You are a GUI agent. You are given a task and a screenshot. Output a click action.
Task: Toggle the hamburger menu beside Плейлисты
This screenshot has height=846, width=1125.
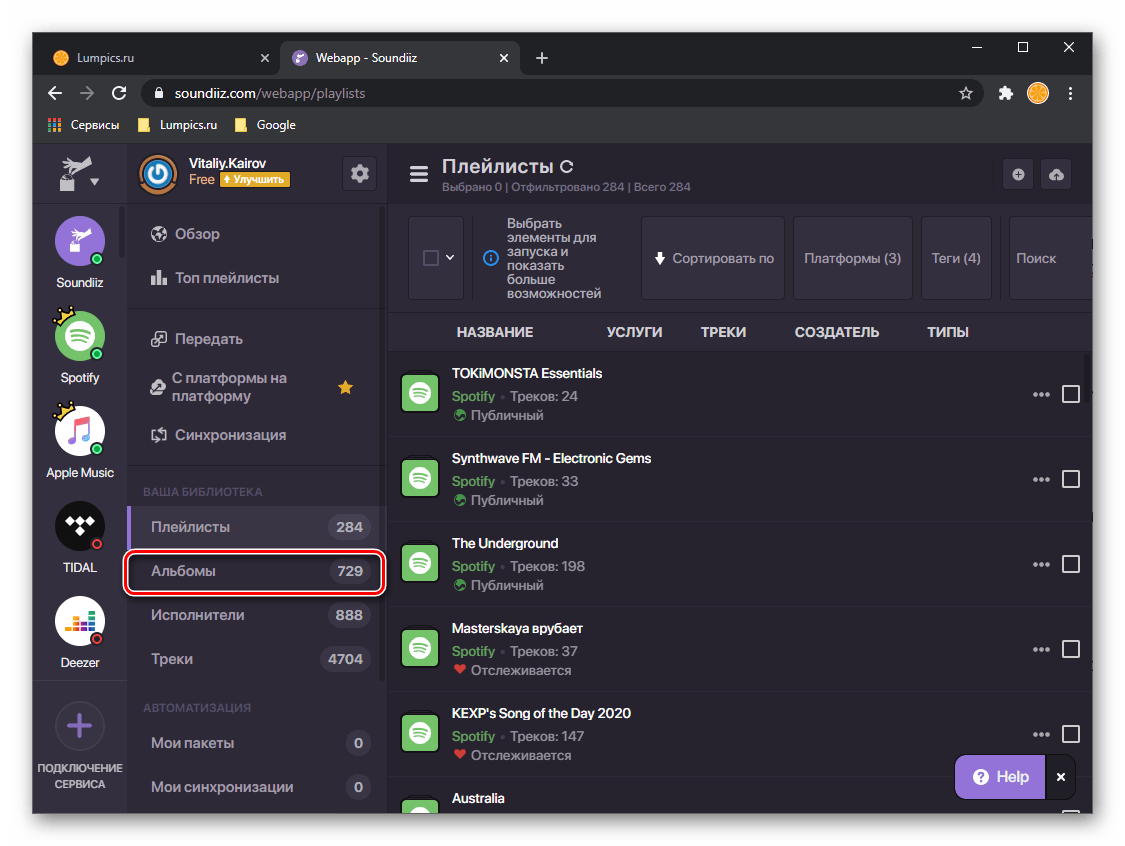click(419, 174)
